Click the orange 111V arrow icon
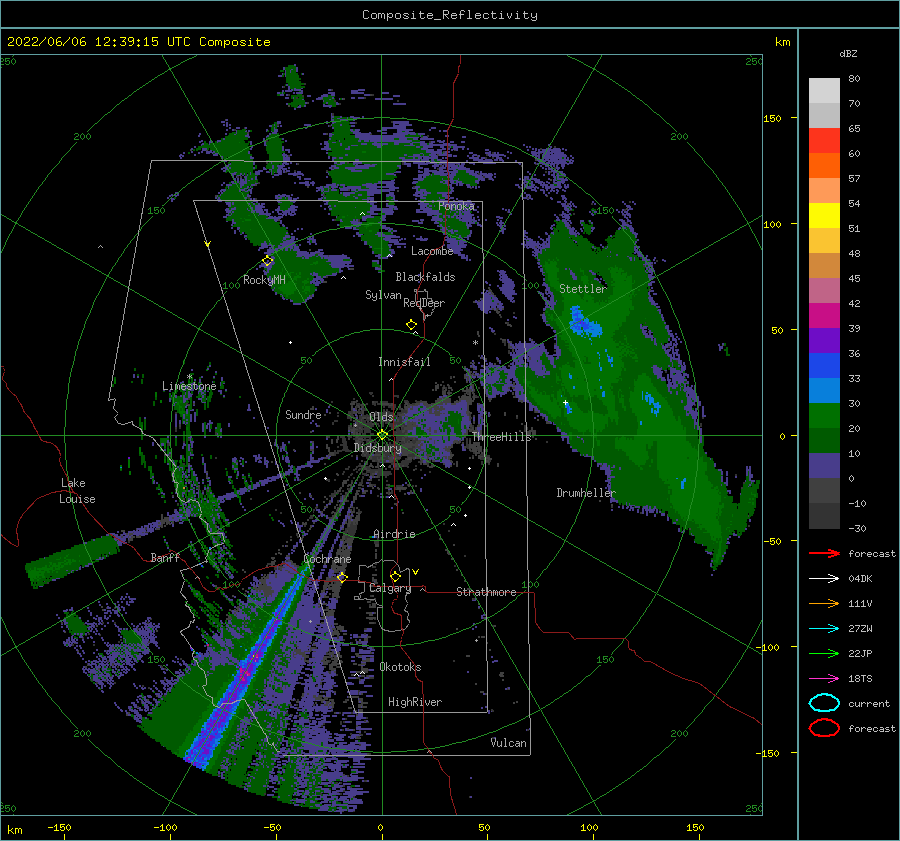This screenshot has height=841, width=900. point(824,603)
